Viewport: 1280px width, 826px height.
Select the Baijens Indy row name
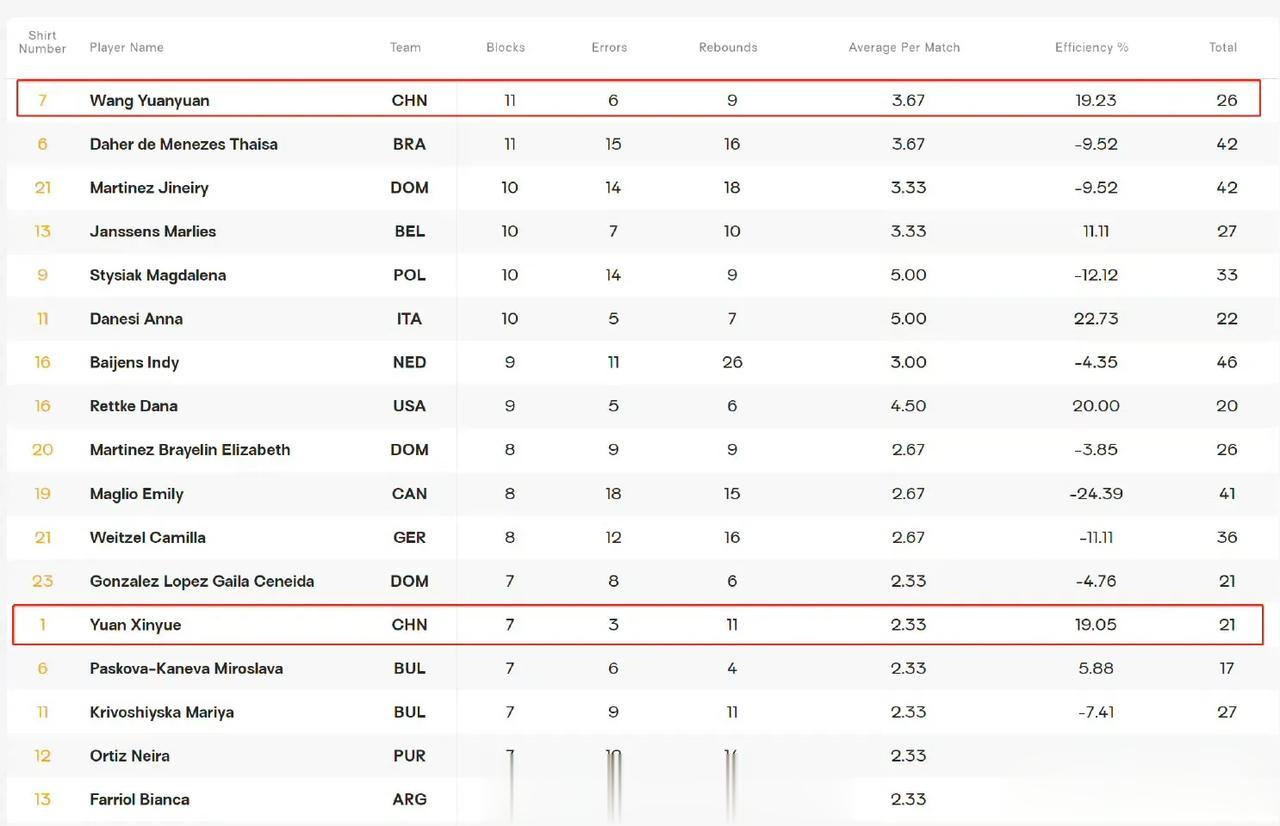coord(134,363)
